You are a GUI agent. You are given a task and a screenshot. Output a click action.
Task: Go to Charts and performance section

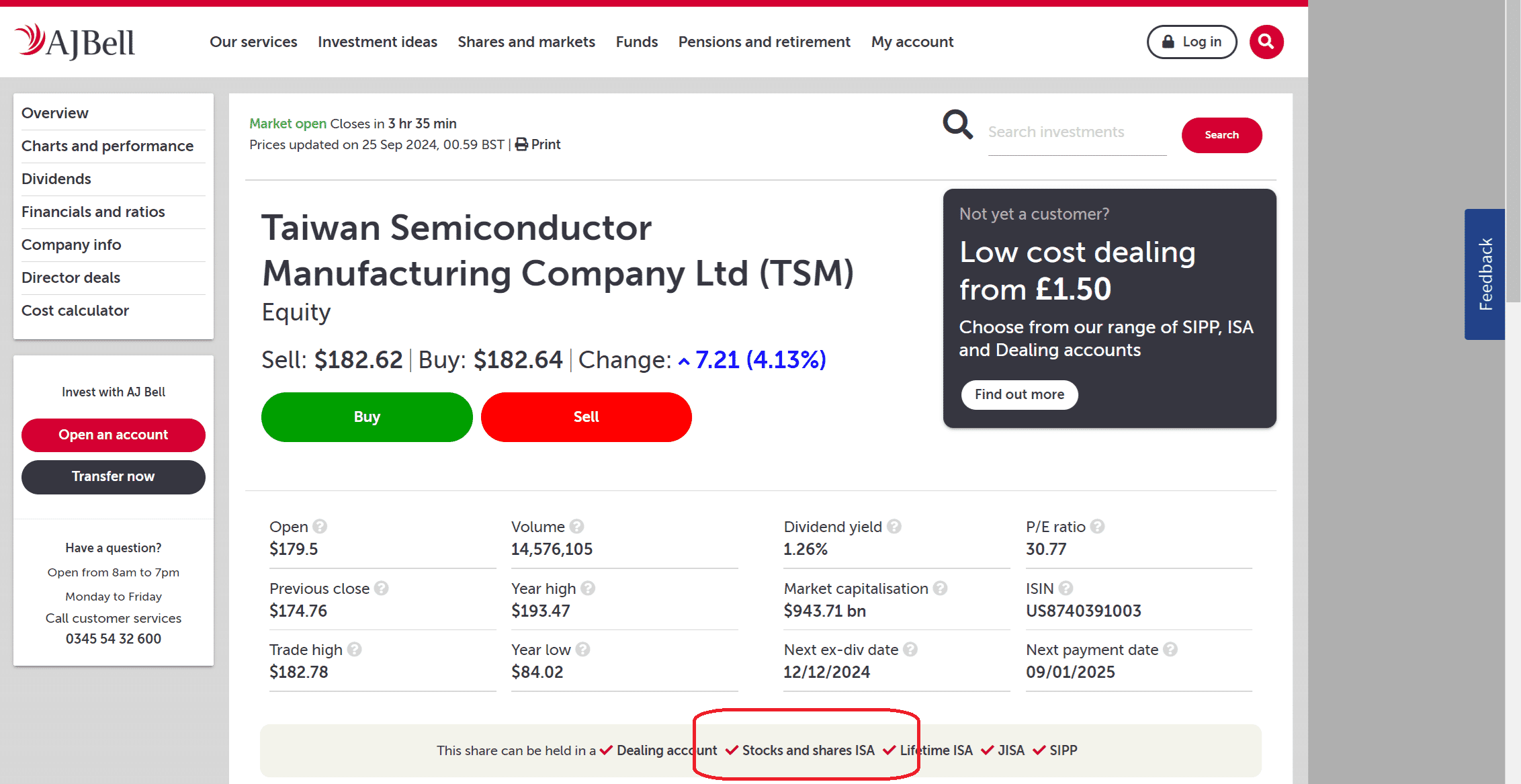(x=107, y=146)
